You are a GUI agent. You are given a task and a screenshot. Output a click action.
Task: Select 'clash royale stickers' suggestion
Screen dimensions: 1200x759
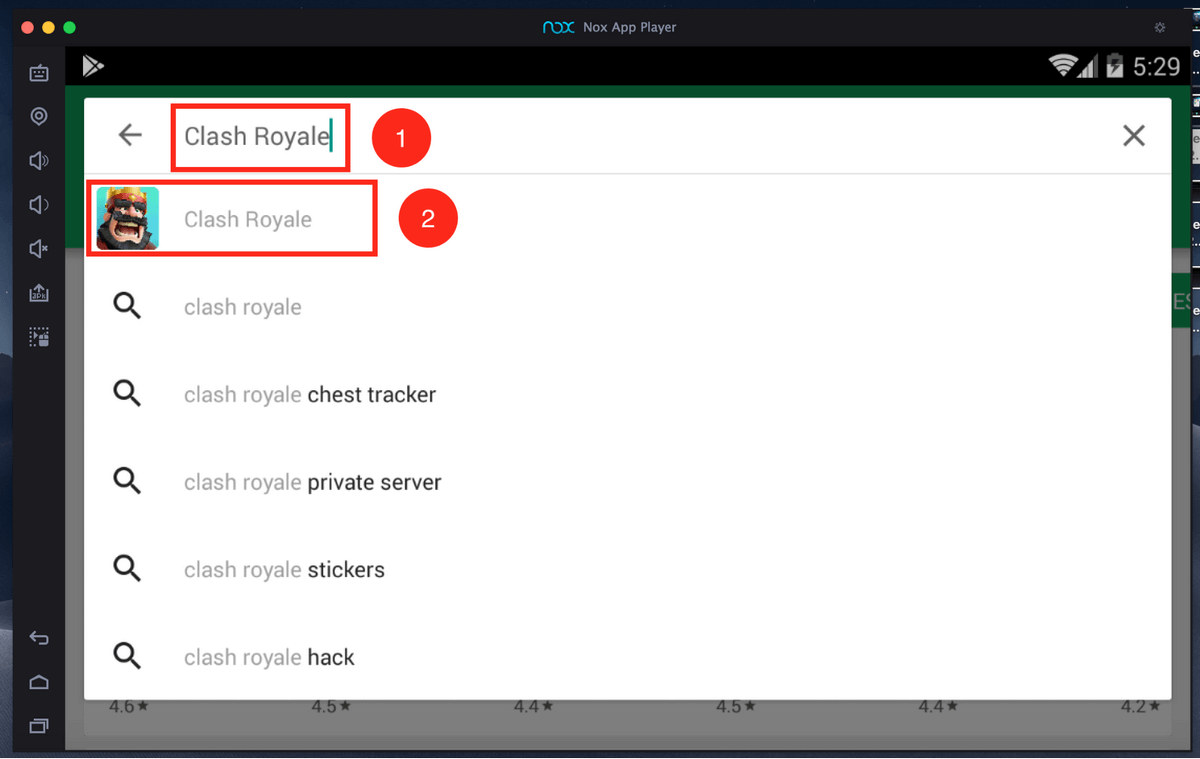627,569
